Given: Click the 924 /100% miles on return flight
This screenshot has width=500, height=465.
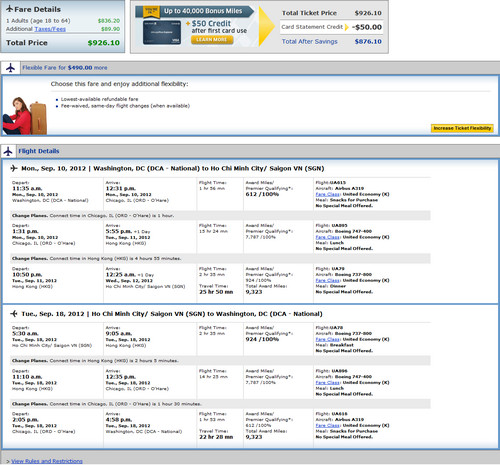Looking at the screenshot, I should tap(262, 339).
